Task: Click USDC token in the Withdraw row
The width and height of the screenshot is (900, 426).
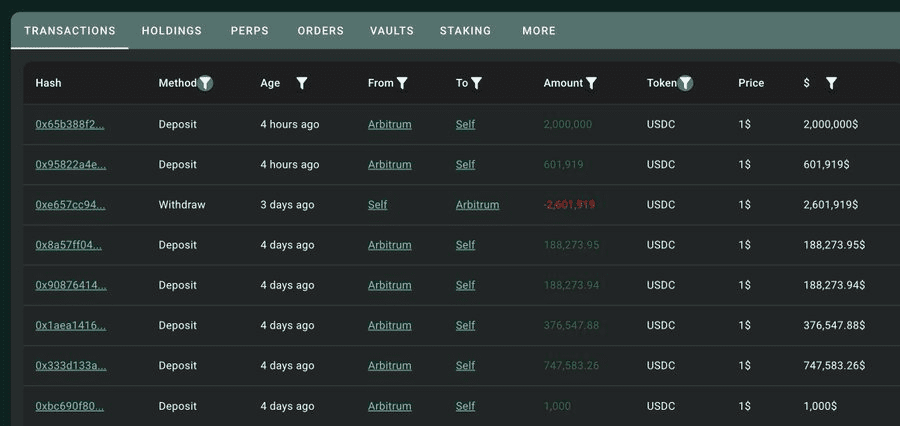Action: (x=661, y=205)
